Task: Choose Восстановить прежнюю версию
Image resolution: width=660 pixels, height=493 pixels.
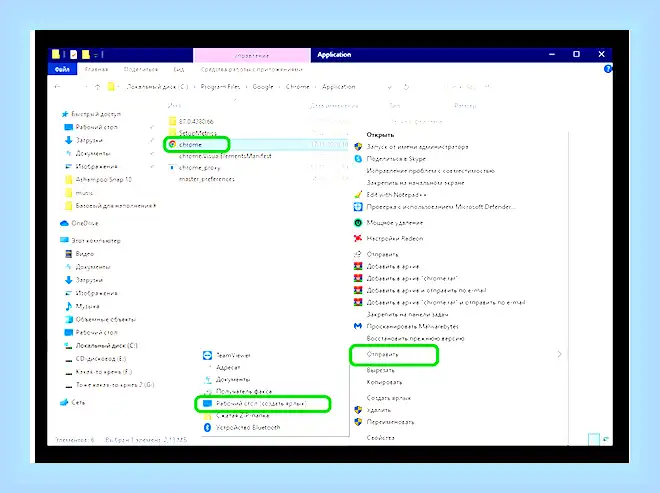Action: pos(415,338)
